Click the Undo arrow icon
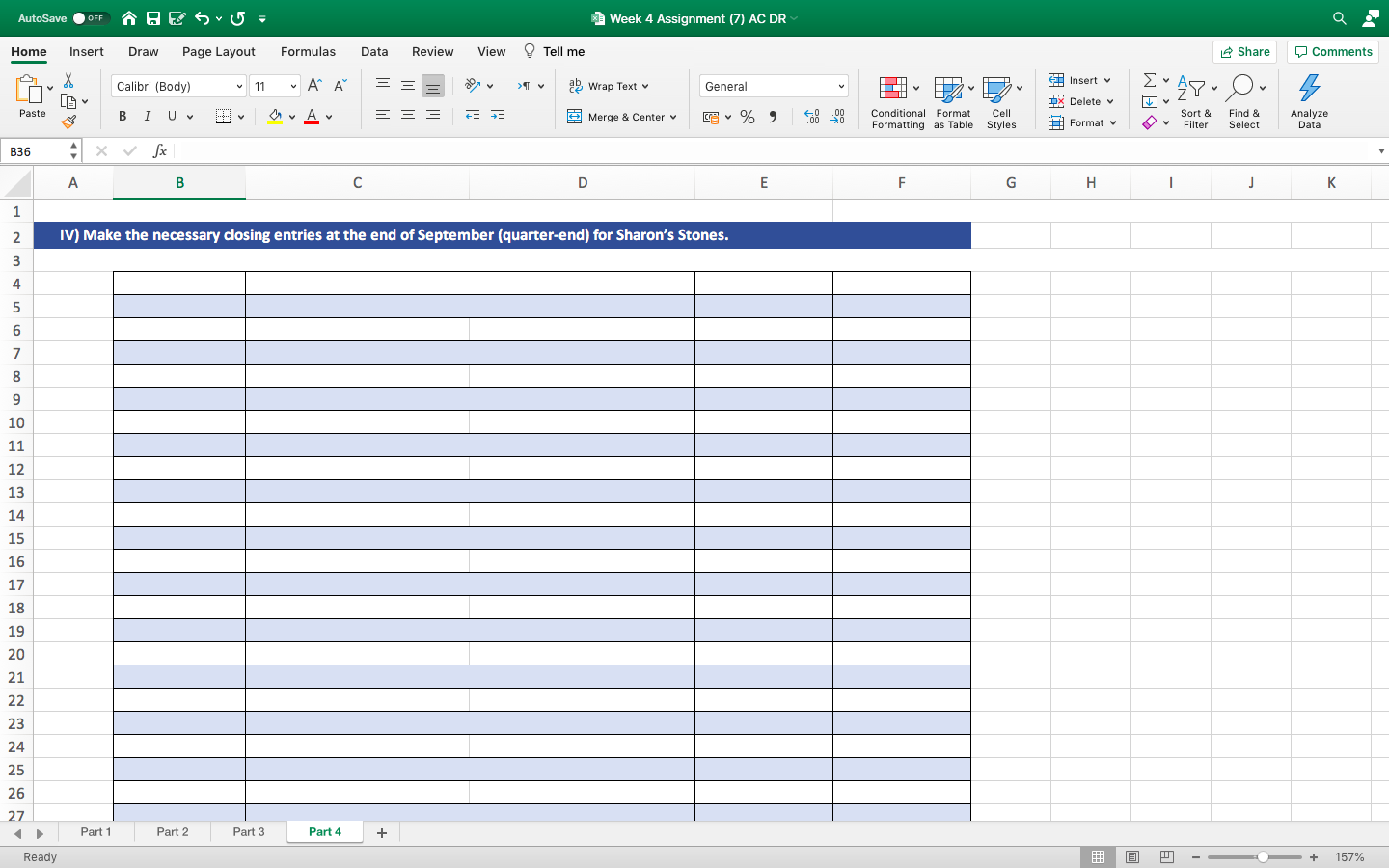This screenshot has height=868, width=1389. (202, 18)
